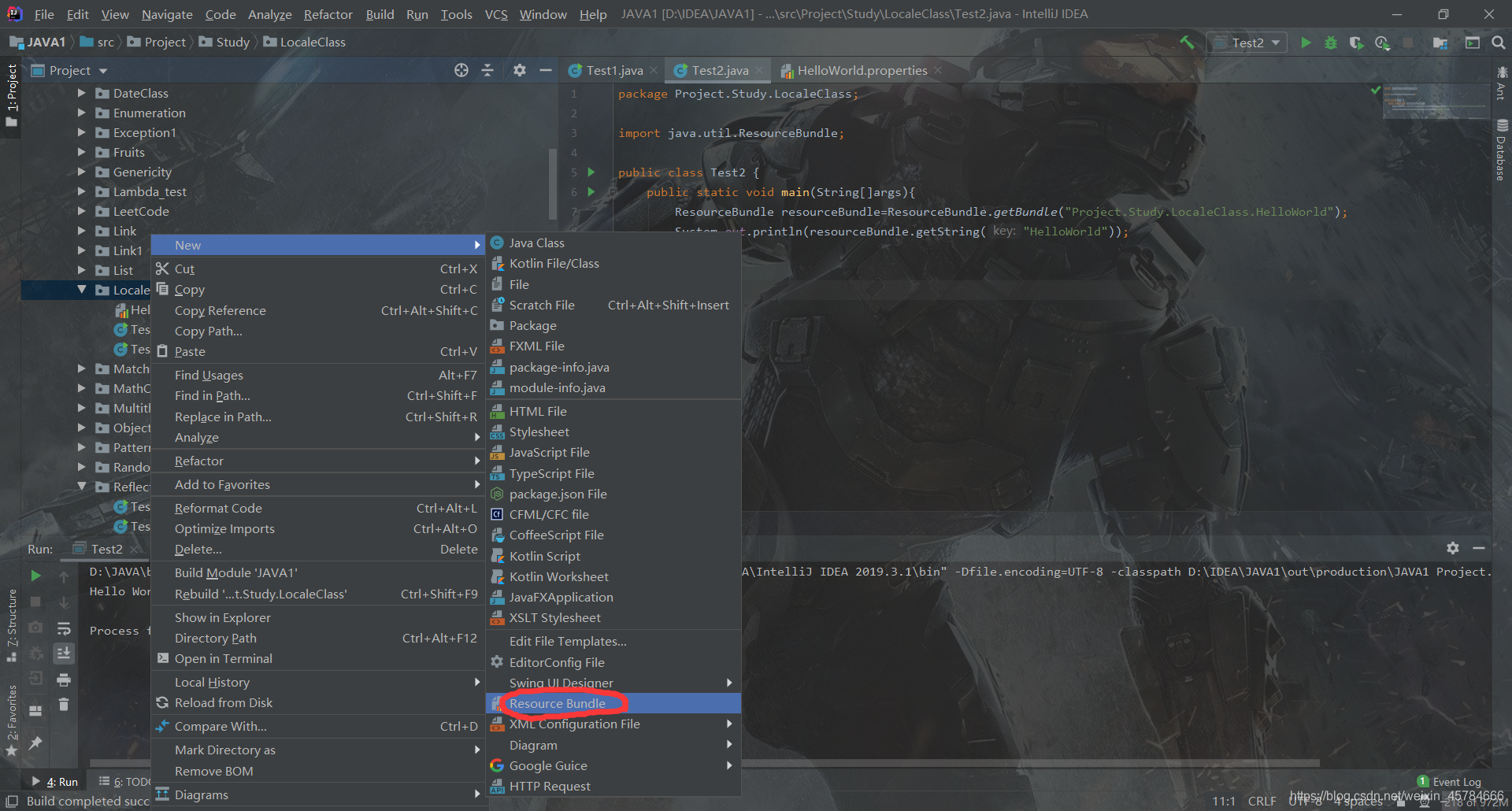
Task: Choose Kotlin File/Class from New submenu
Action: point(613,263)
